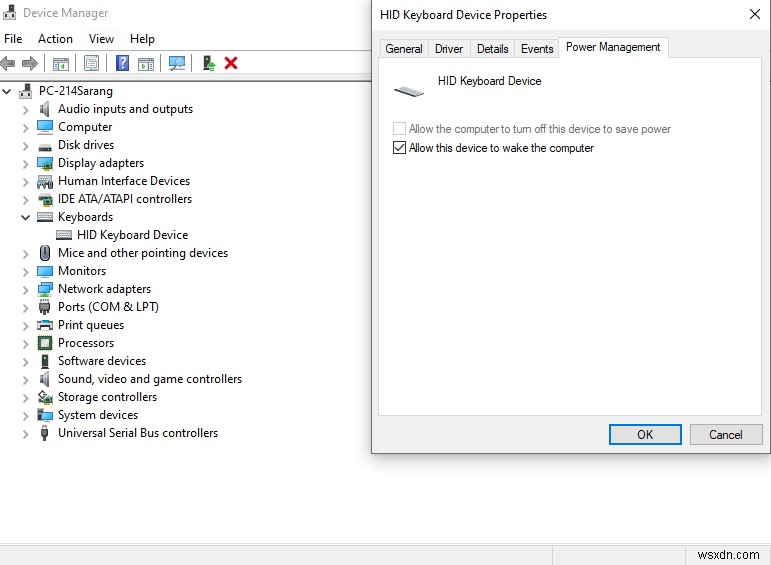771x565 pixels.
Task: Click the Forward arrow in Device Manager toolbar
Action: click(x=30, y=63)
